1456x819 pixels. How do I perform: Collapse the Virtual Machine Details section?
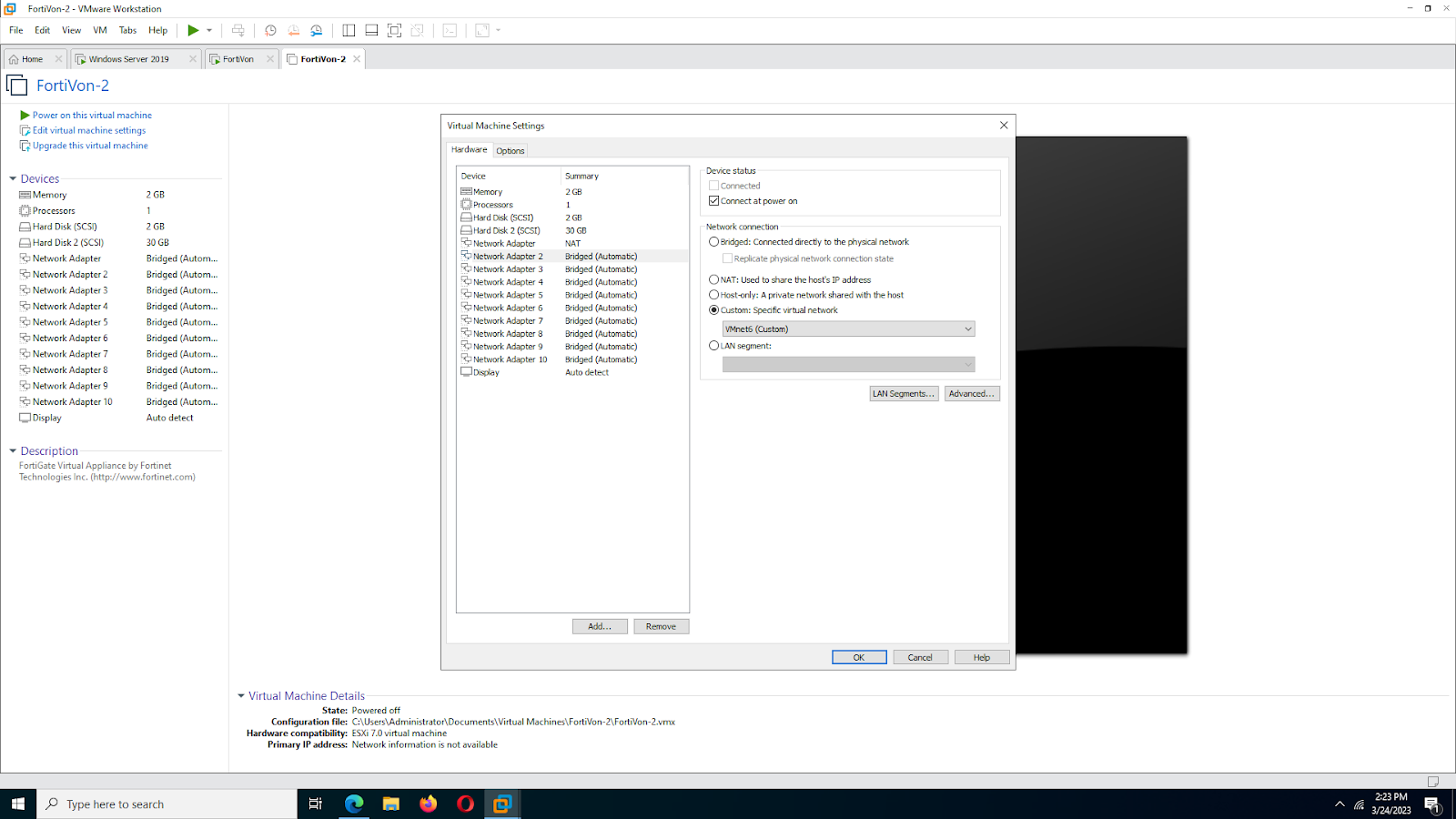(x=241, y=696)
